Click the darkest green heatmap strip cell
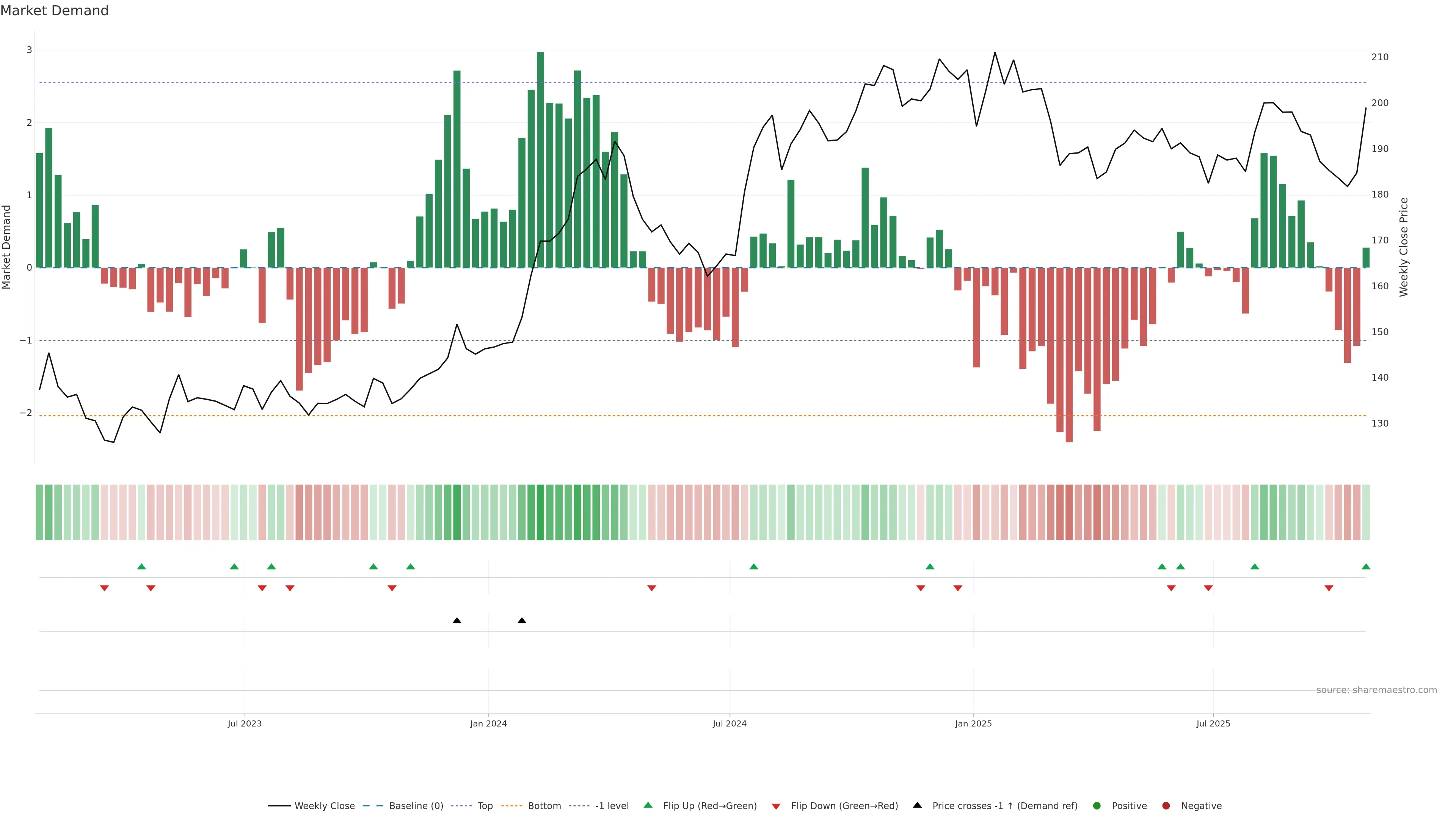1456x819 pixels. [540, 512]
